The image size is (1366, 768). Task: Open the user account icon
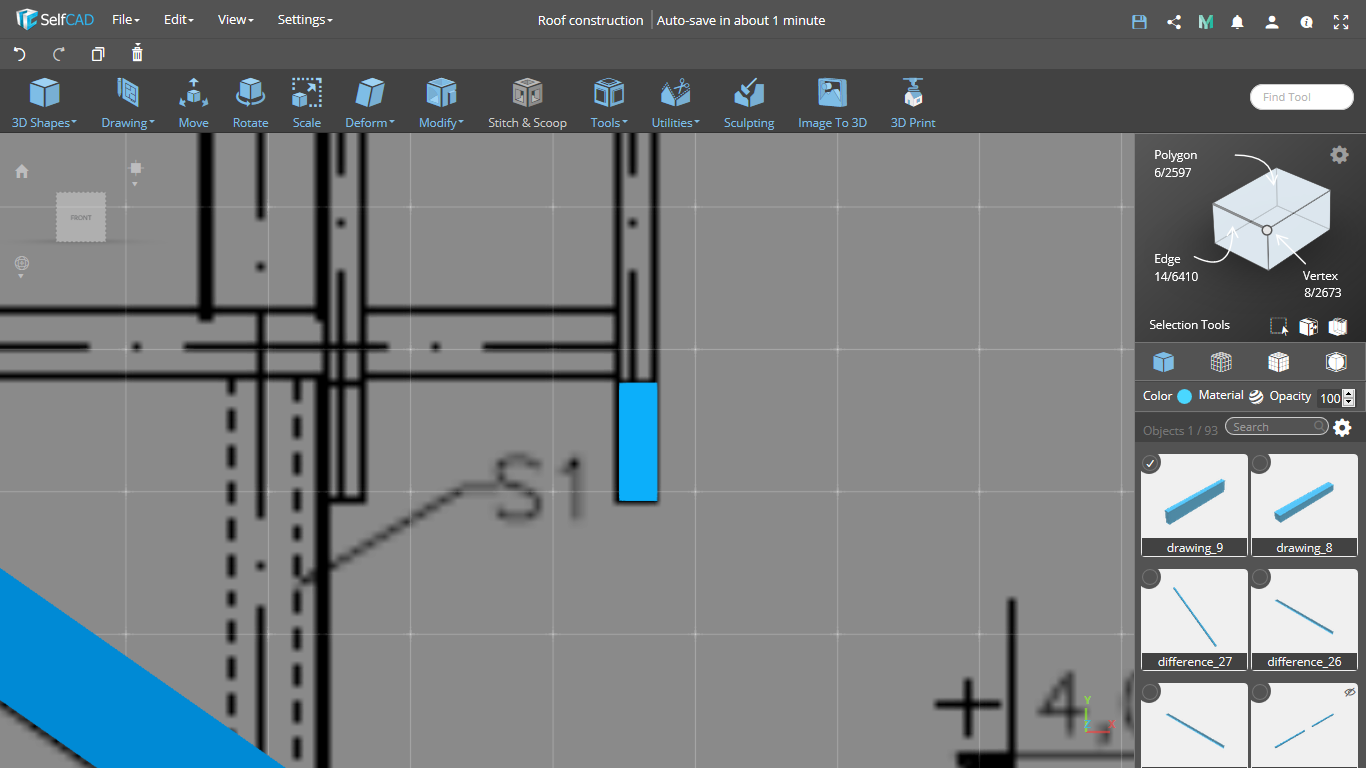[1272, 21]
